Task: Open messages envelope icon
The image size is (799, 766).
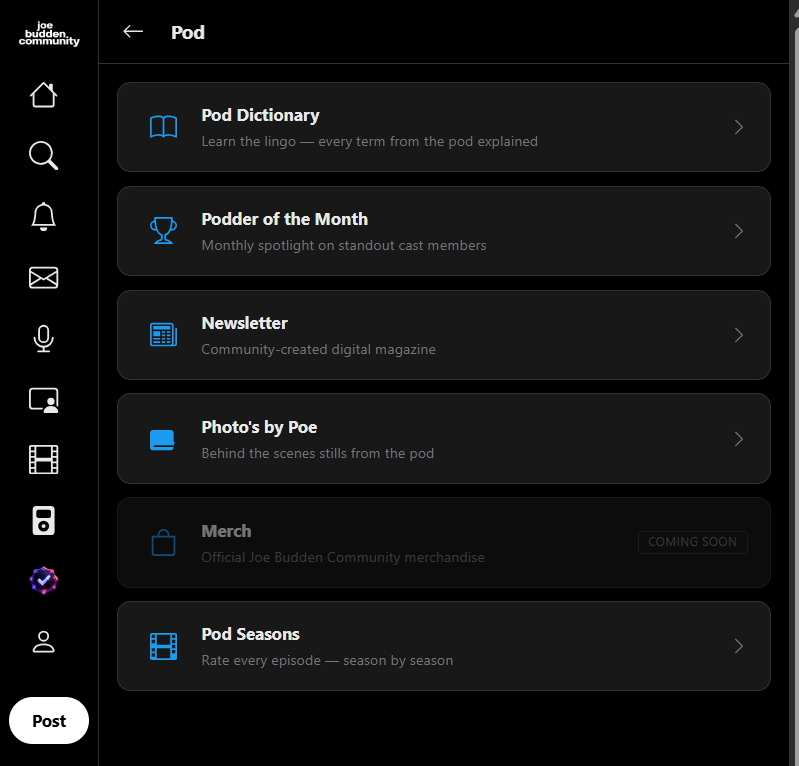Action: pyautogui.click(x=43, y=278)
